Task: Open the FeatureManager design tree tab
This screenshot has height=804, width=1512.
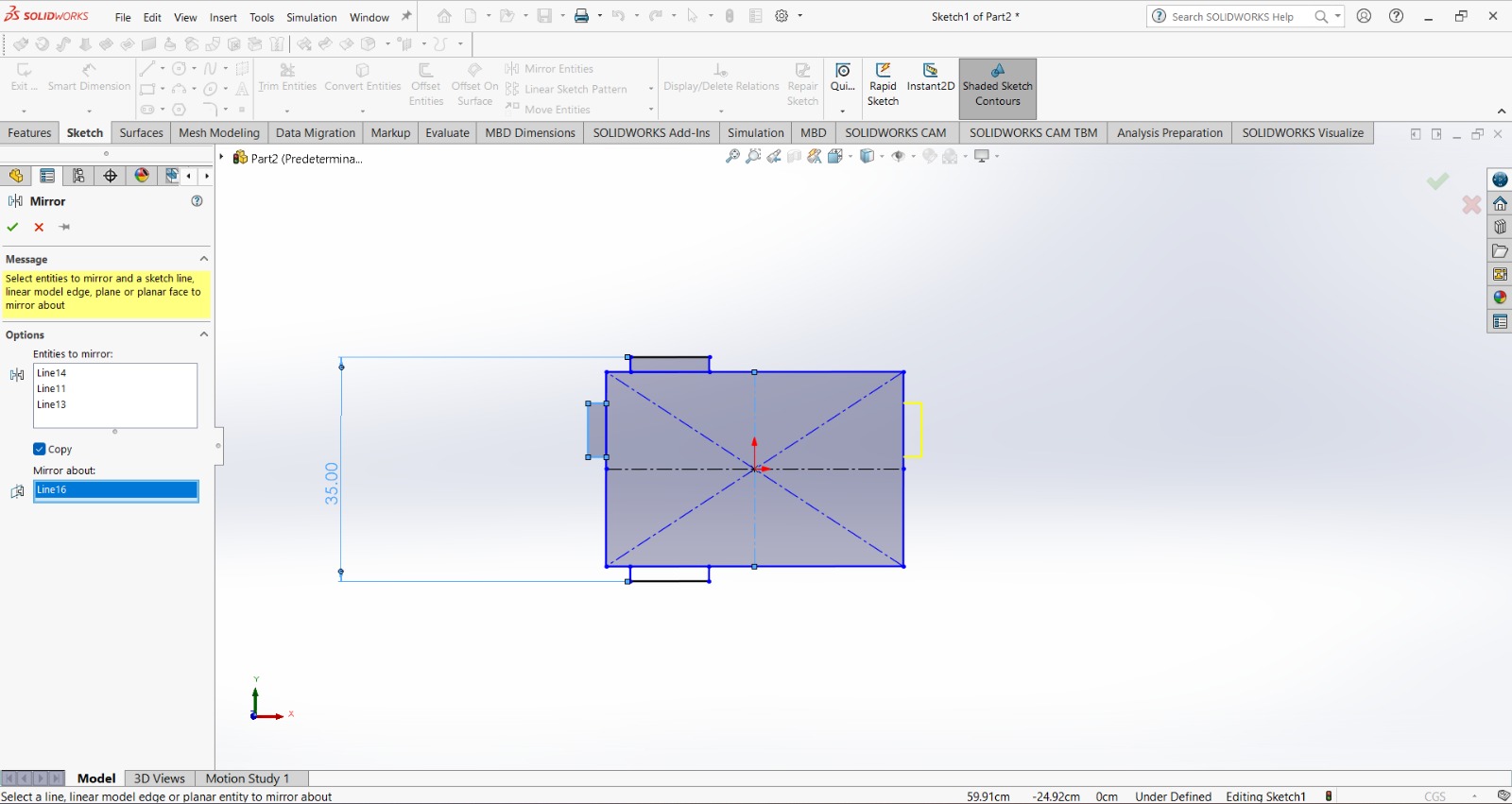Action: [16, 176]
